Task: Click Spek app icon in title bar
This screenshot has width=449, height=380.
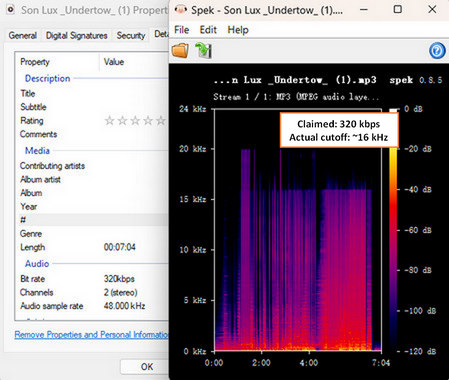Action: (180, 10)
